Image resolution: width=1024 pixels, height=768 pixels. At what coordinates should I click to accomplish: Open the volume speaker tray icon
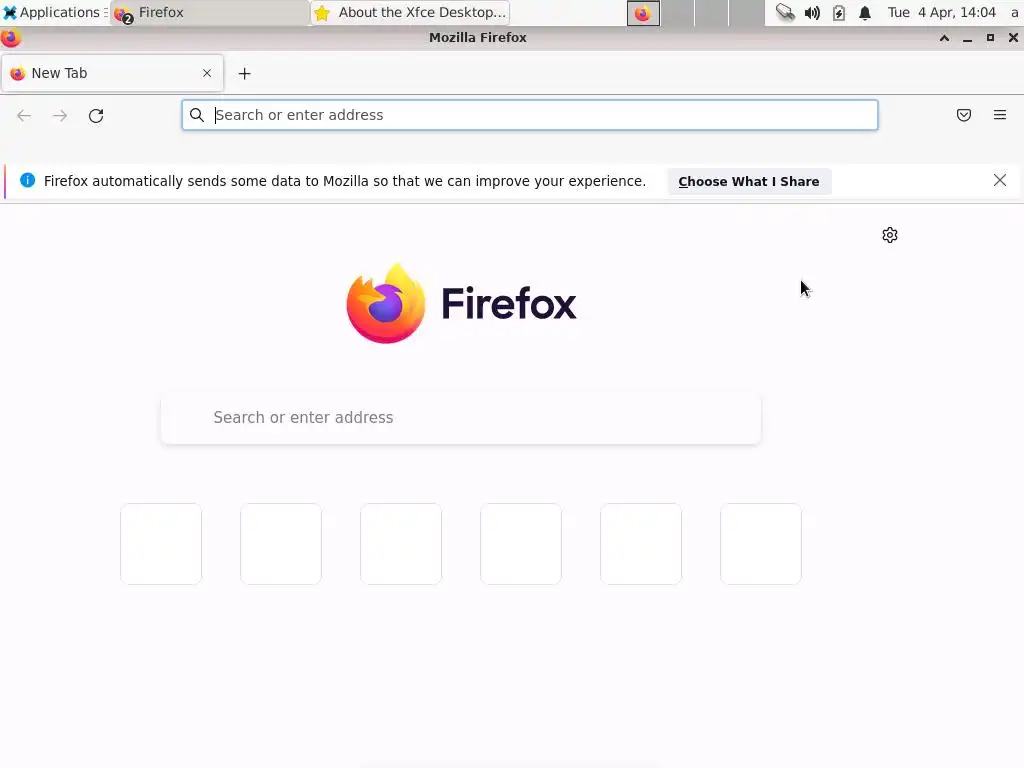point(812,13)
